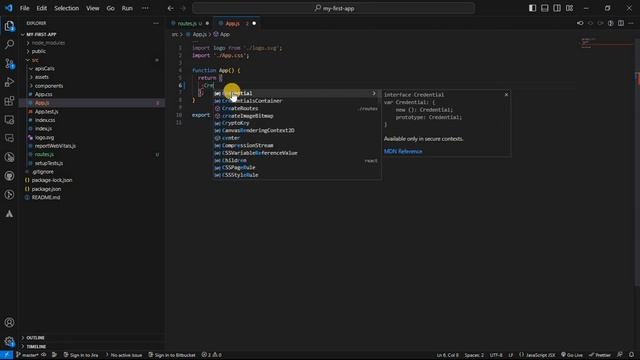Image resolution: width=640 pixels, height=360 pixels.
Task: Open the Extensions view
Action: pos(9,101)
